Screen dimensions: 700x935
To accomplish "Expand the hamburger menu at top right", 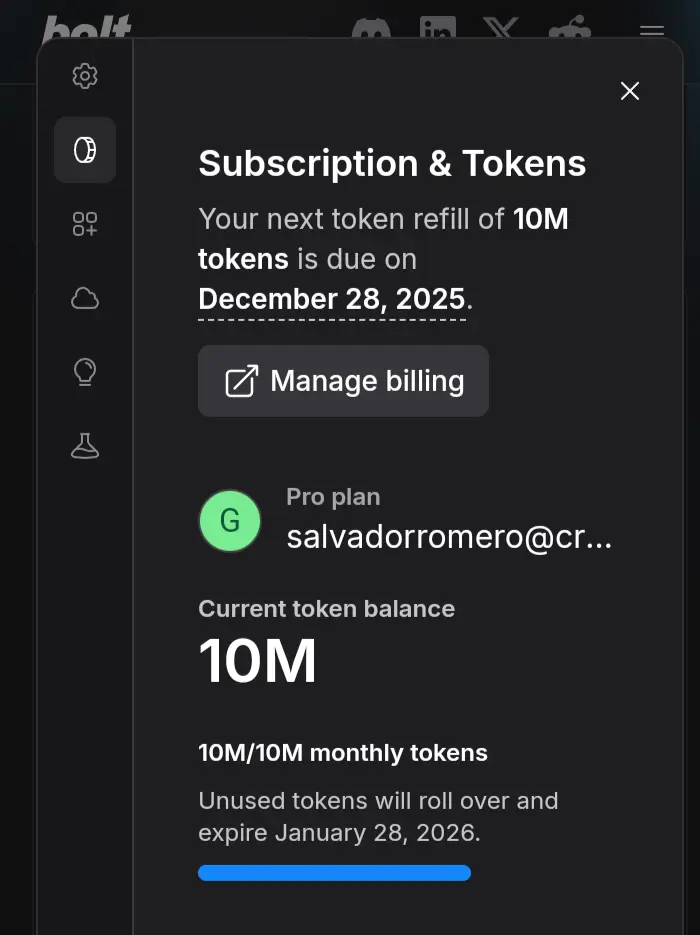I will pos(652,30).
